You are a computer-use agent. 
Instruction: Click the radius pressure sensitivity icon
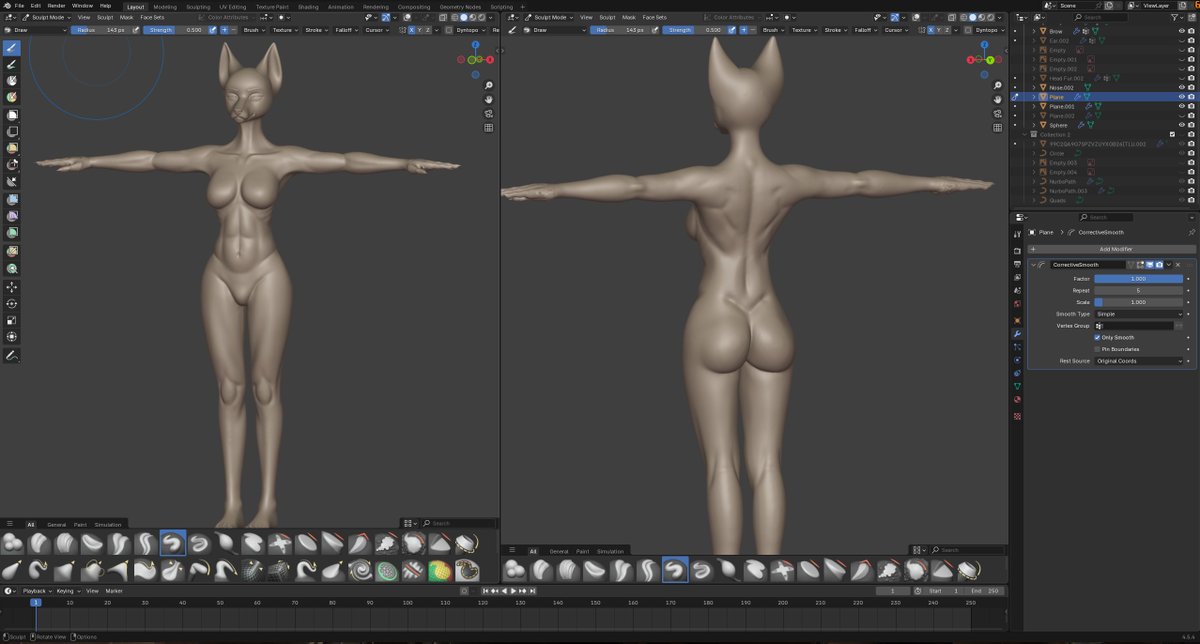coord(136,30)
